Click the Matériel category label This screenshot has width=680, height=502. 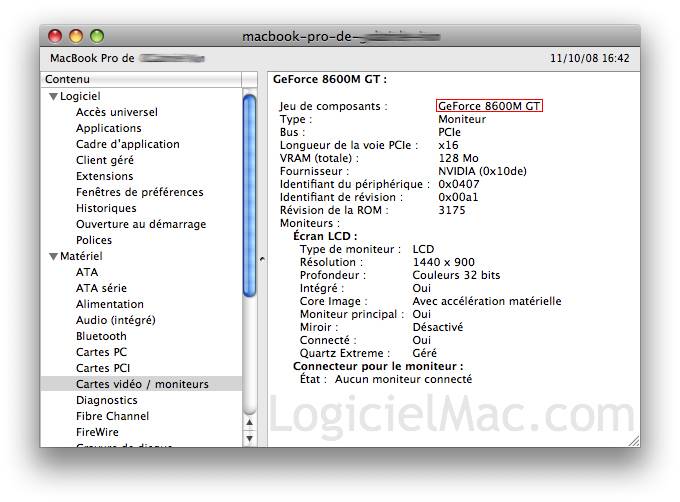(x=81, y=256)
